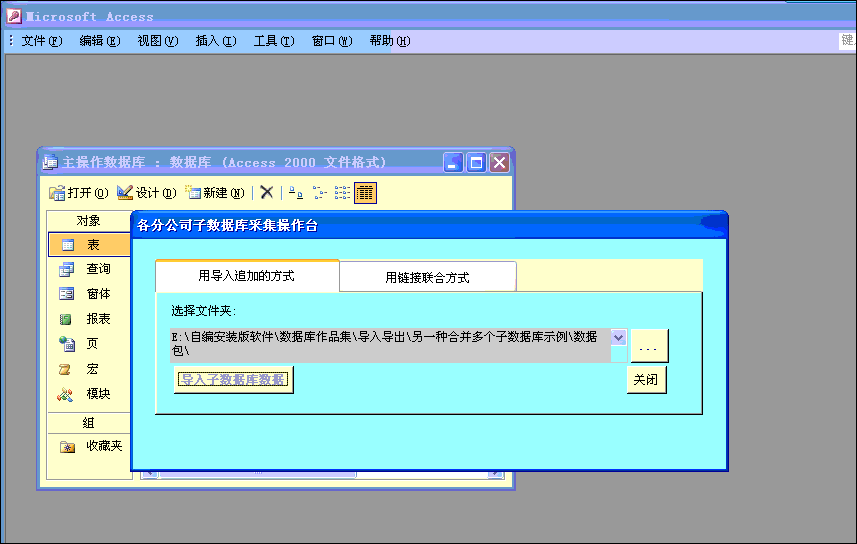Switch to small icons view
The width and height of the screenshot is (857, 544).
point(319,192)
